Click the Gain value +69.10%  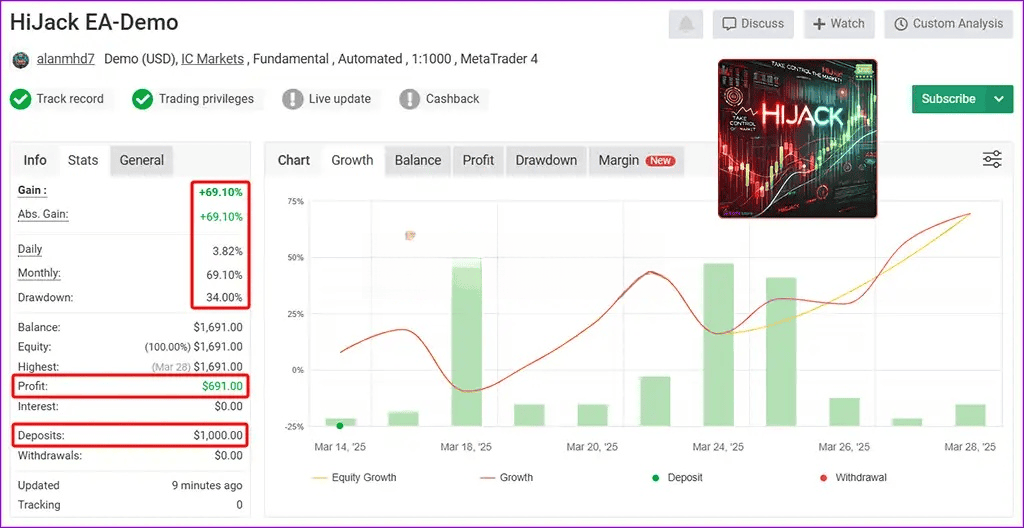point(221,193)
